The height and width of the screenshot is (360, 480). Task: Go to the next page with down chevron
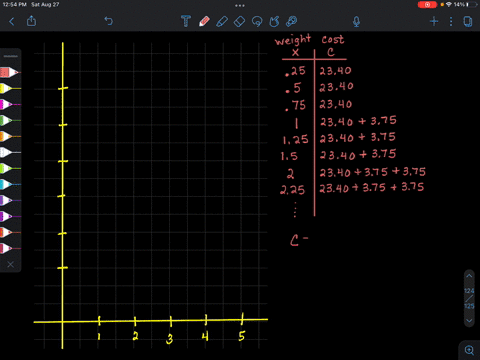tap(469, 320)
